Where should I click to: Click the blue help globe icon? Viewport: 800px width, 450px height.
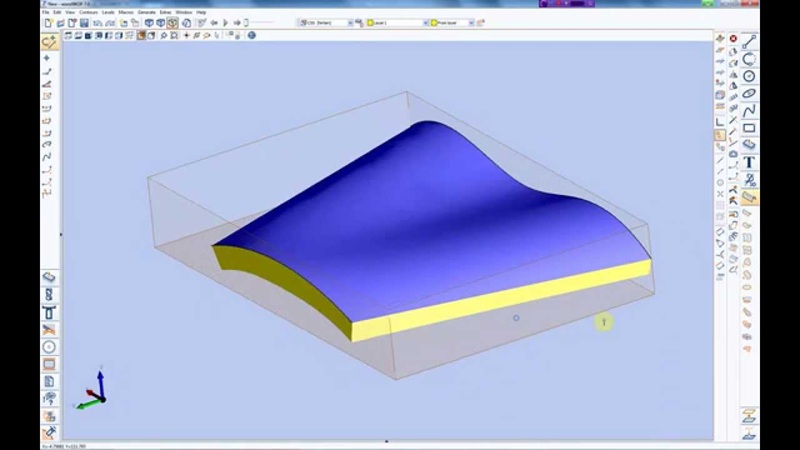[251, 35]
